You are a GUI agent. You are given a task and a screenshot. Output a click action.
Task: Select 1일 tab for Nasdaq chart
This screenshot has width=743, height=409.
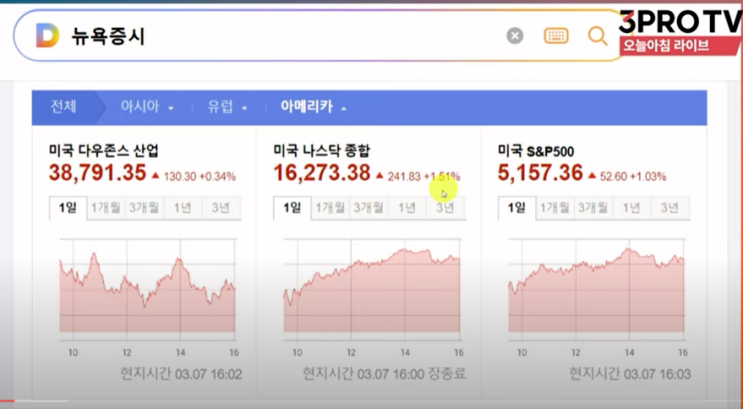(x=292, y=208)
